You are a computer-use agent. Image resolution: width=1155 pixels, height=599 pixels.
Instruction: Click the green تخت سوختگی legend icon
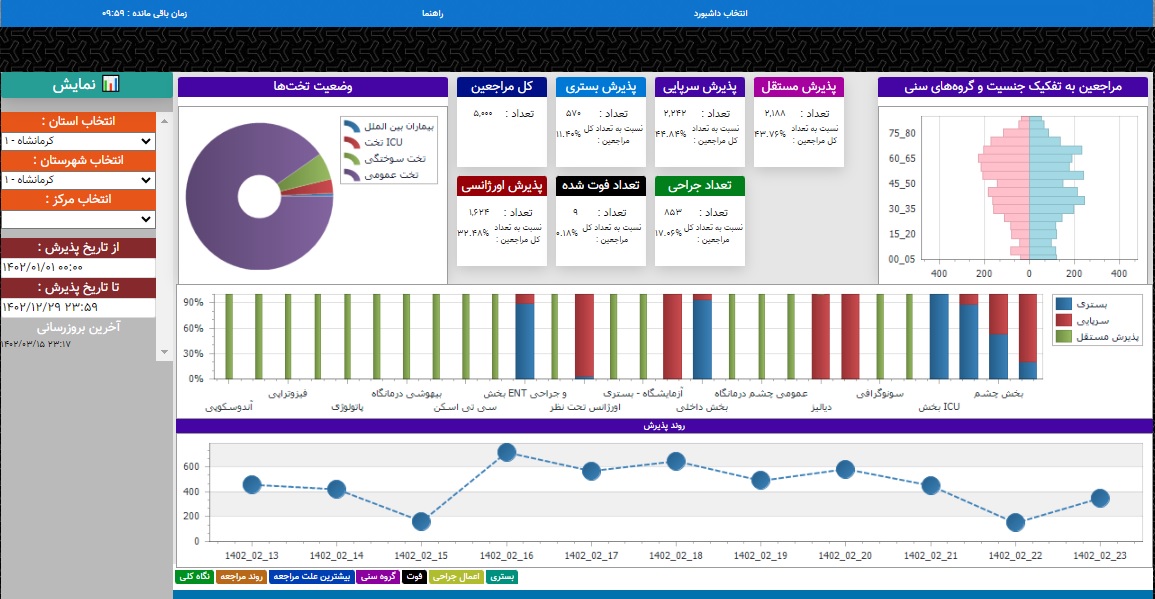[x=351, y=159]
